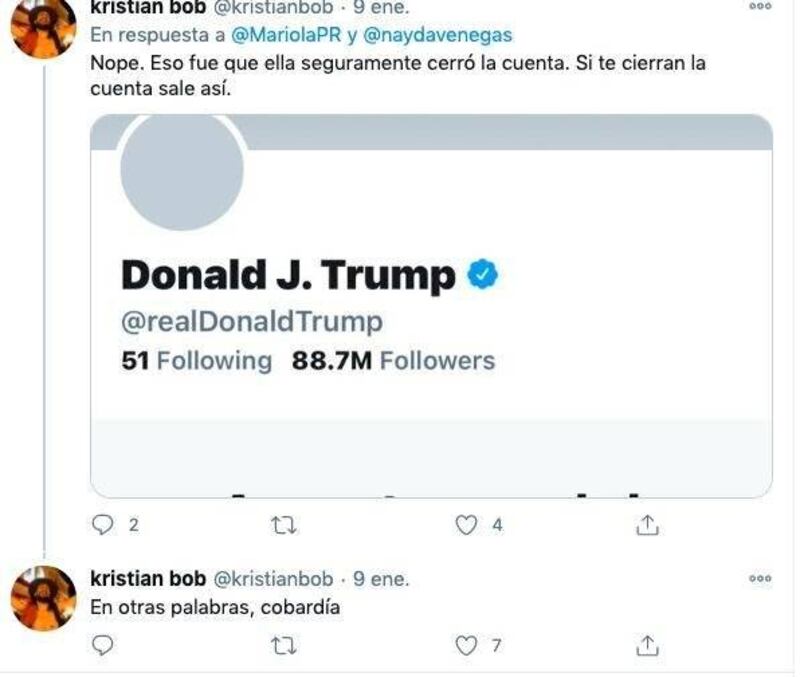Viewport: 800px width, 677px height.
Task: Click the 51 Following text
Action: [x=196, y=360]
